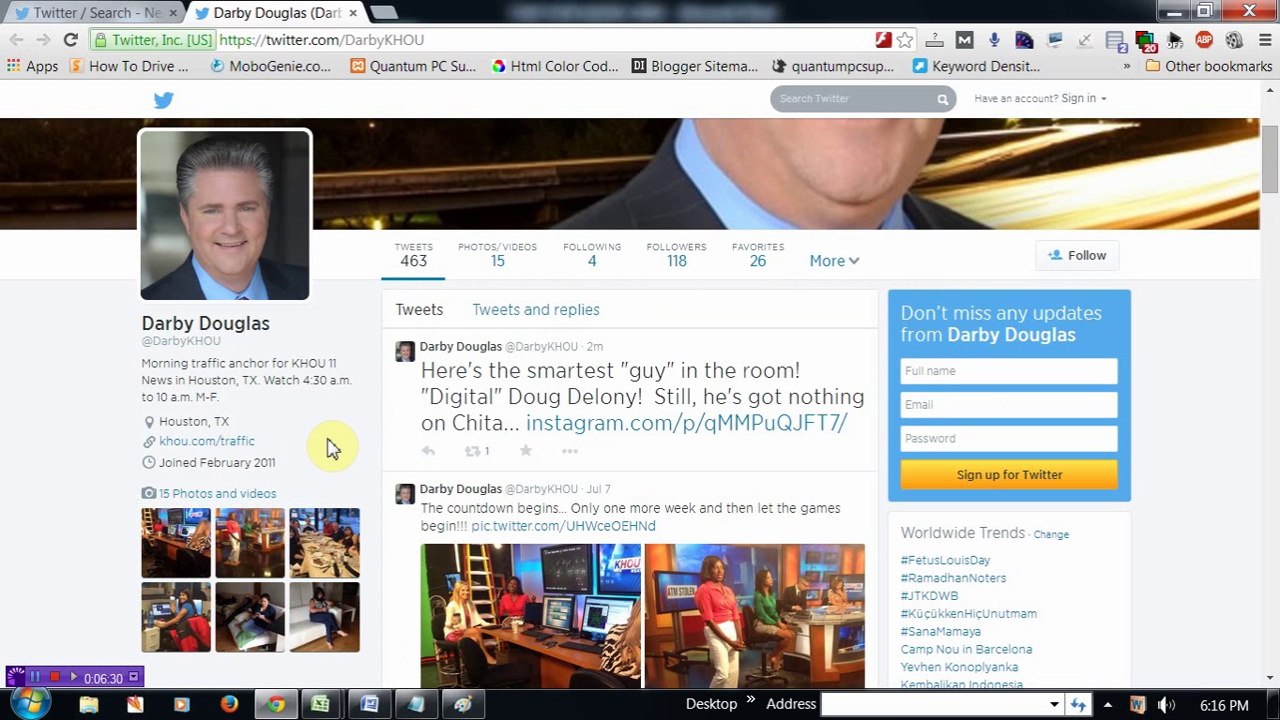
Task: Click the page vertical scrollbar thumb
Action: pyautogui.click(x=1270, y=160)
